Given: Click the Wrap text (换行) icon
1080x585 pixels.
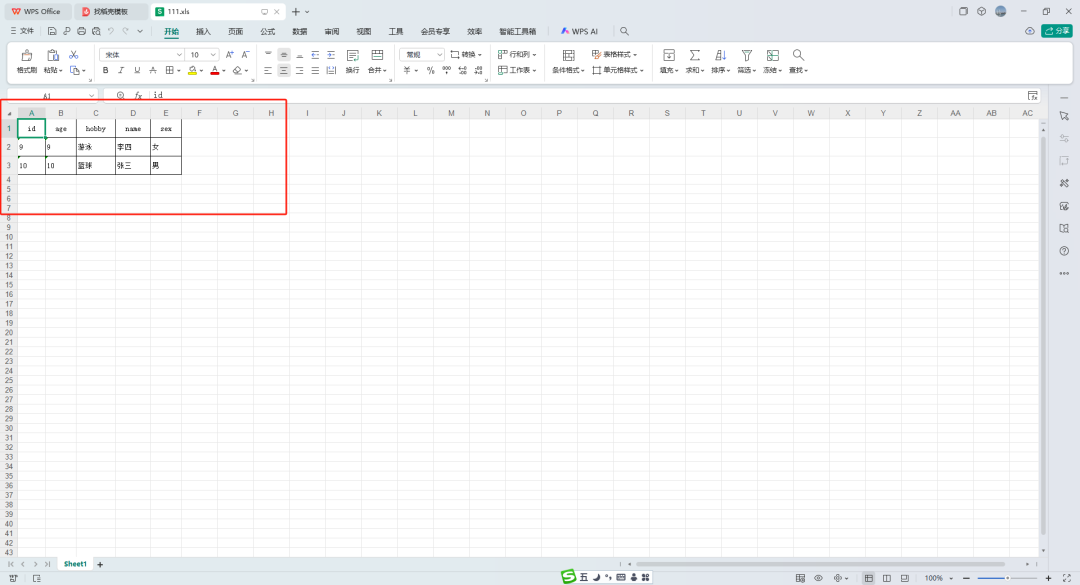Looking at the screenshot, I should coord(352,55).
